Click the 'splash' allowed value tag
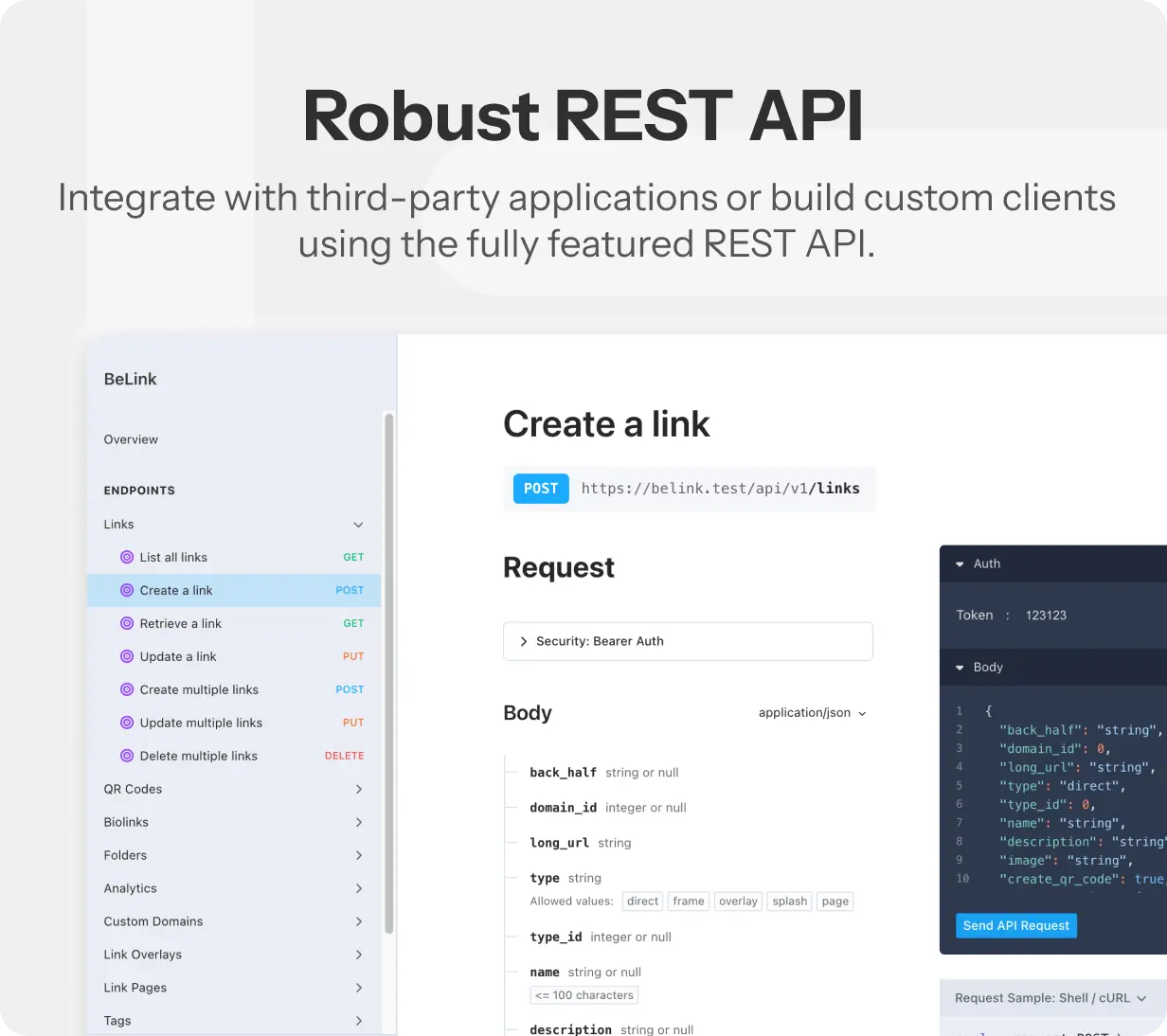1167x1036 pixels. coord(790,902)
